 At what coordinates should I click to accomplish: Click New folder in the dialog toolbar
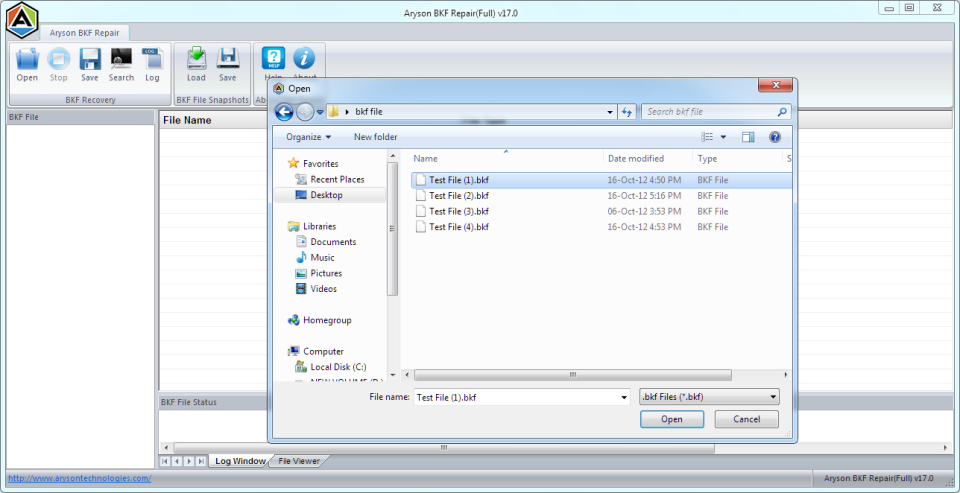click(375, 137)
